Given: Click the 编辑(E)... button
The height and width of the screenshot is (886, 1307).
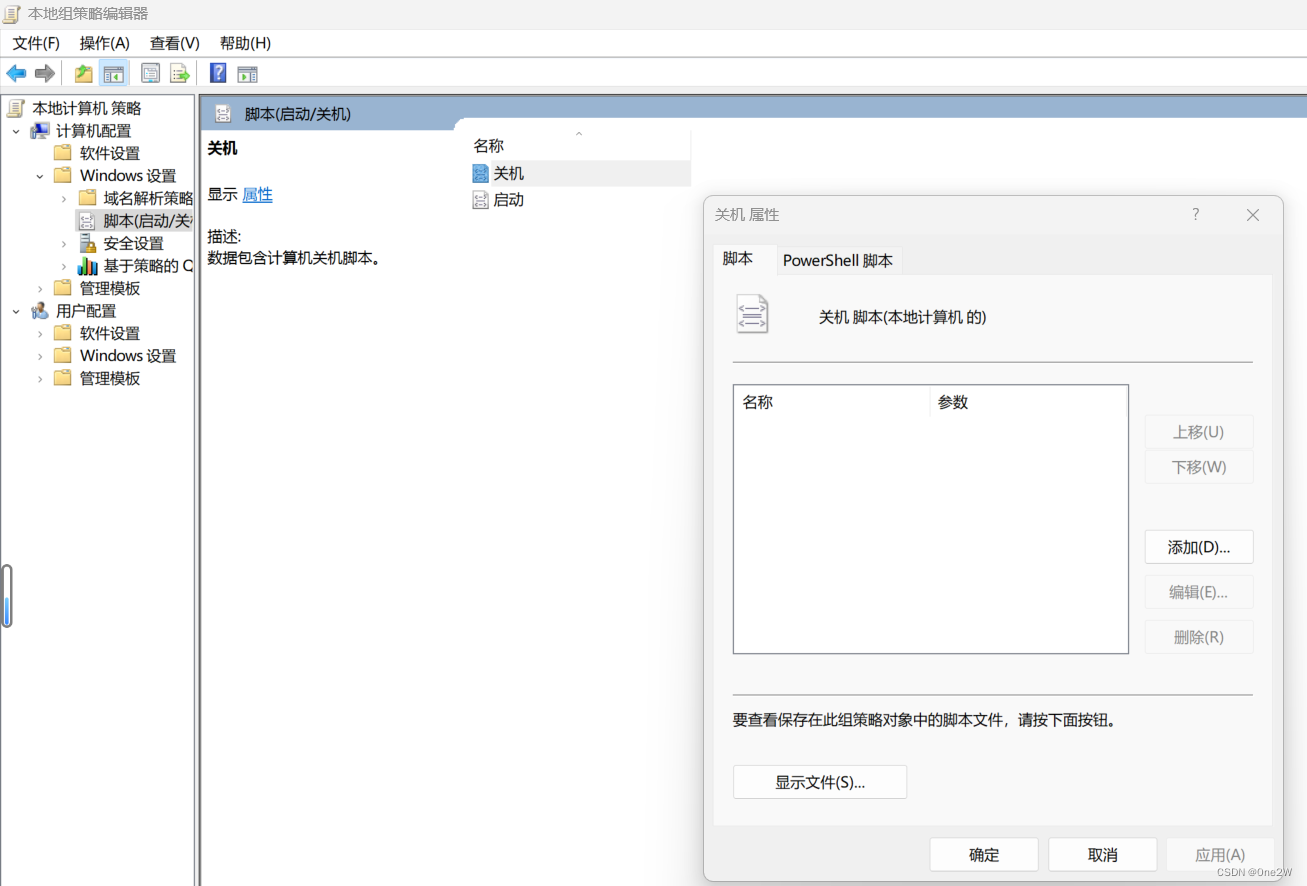Looking at the screenshot, I should pos(1199,592).
